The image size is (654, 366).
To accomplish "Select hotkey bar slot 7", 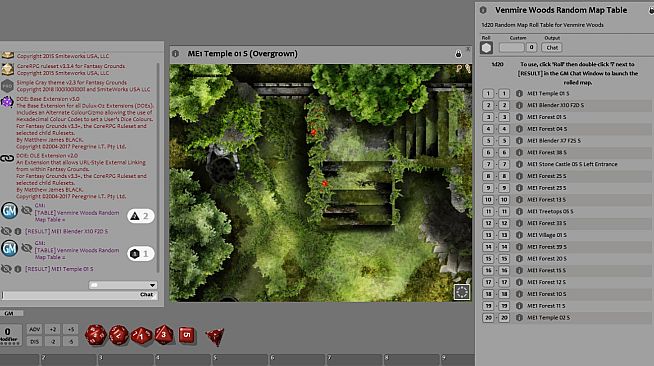I will coord(355,360).
